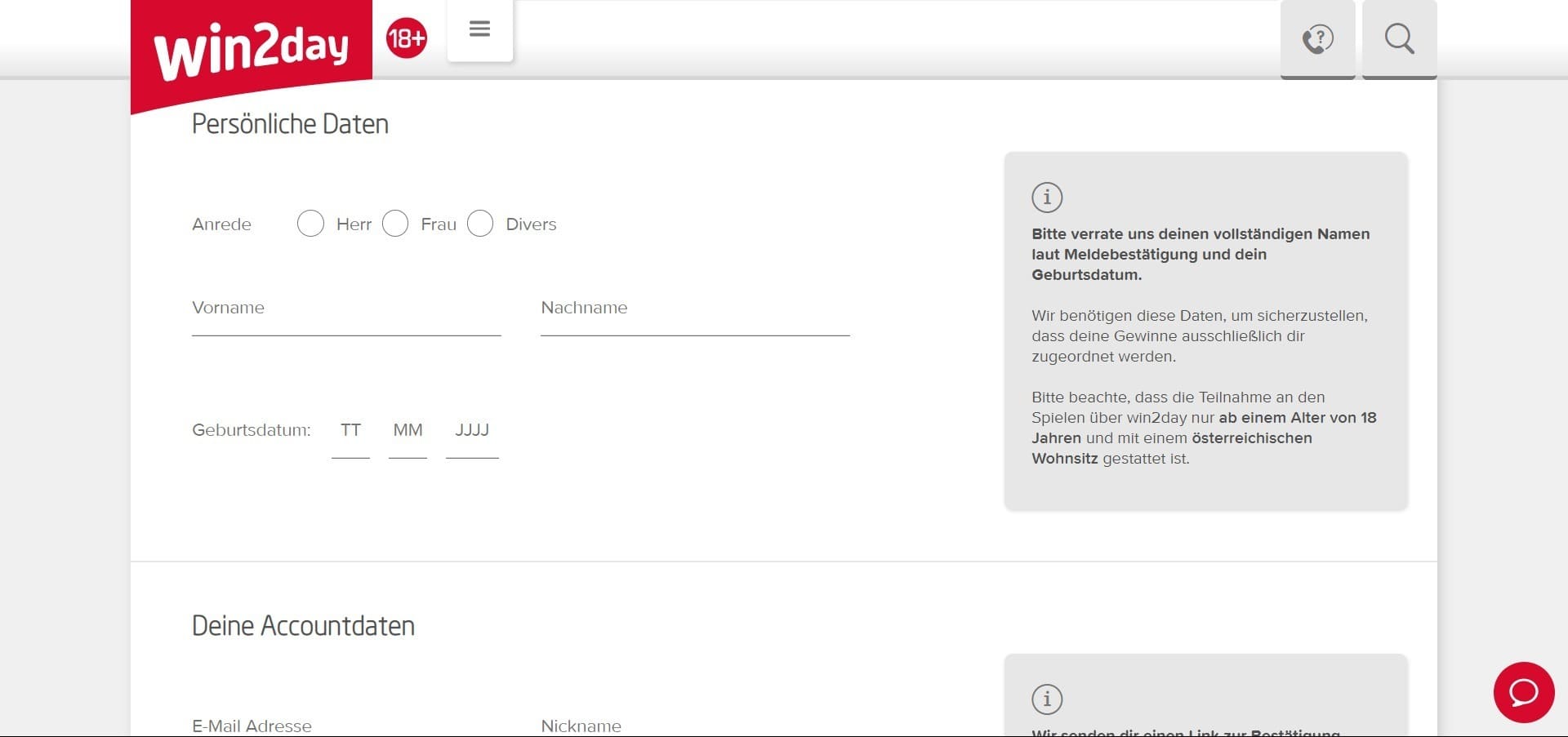The width and height of the screenshot is (1568, 737).
Task: Open the help and support icon
Action: 1317,38
